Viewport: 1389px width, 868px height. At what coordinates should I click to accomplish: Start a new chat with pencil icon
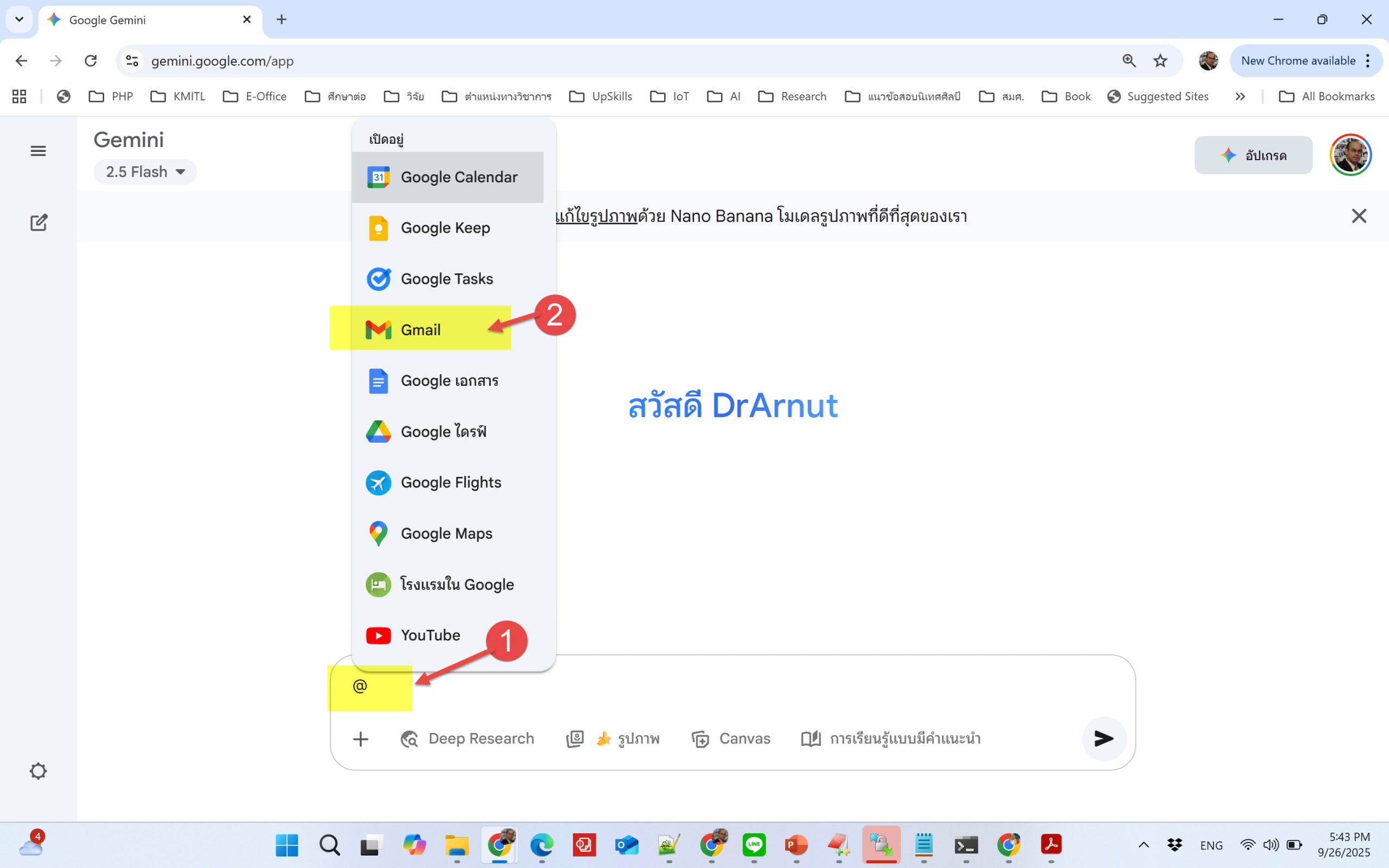pyautogui.click(x=39, y=223)
